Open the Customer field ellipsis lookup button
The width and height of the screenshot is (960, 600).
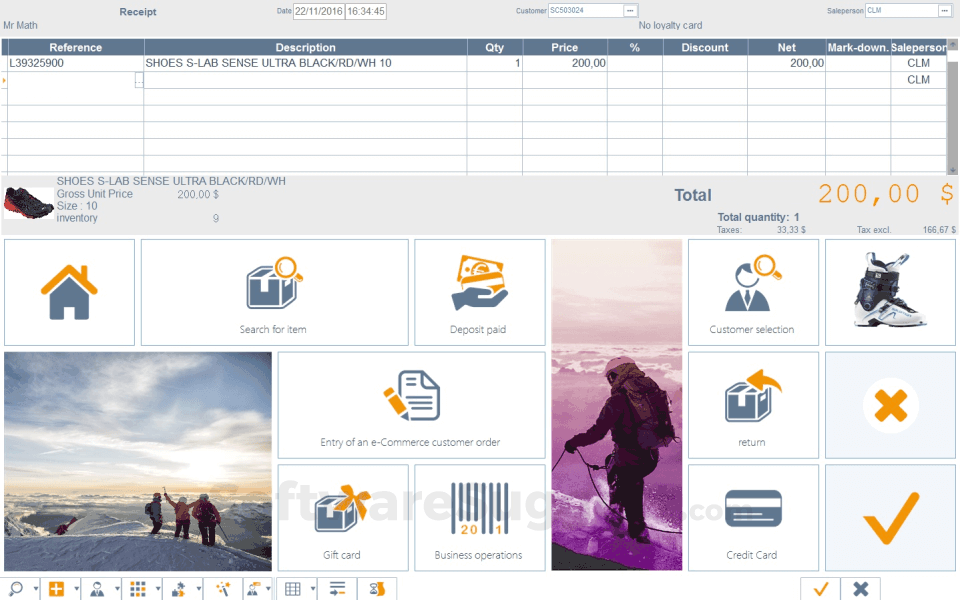tap(630, 11)
